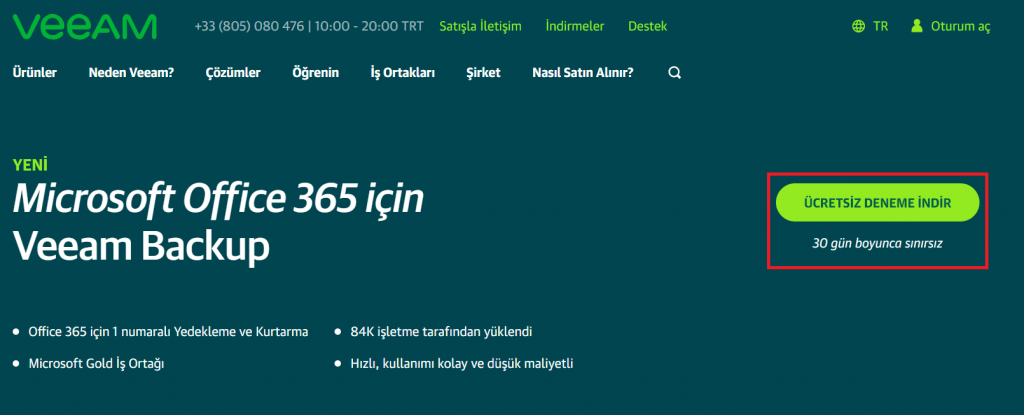Click the Satışla İletişim link
Image resolution: width=1024 pixels, height=415 pixels.
point(480,27)
